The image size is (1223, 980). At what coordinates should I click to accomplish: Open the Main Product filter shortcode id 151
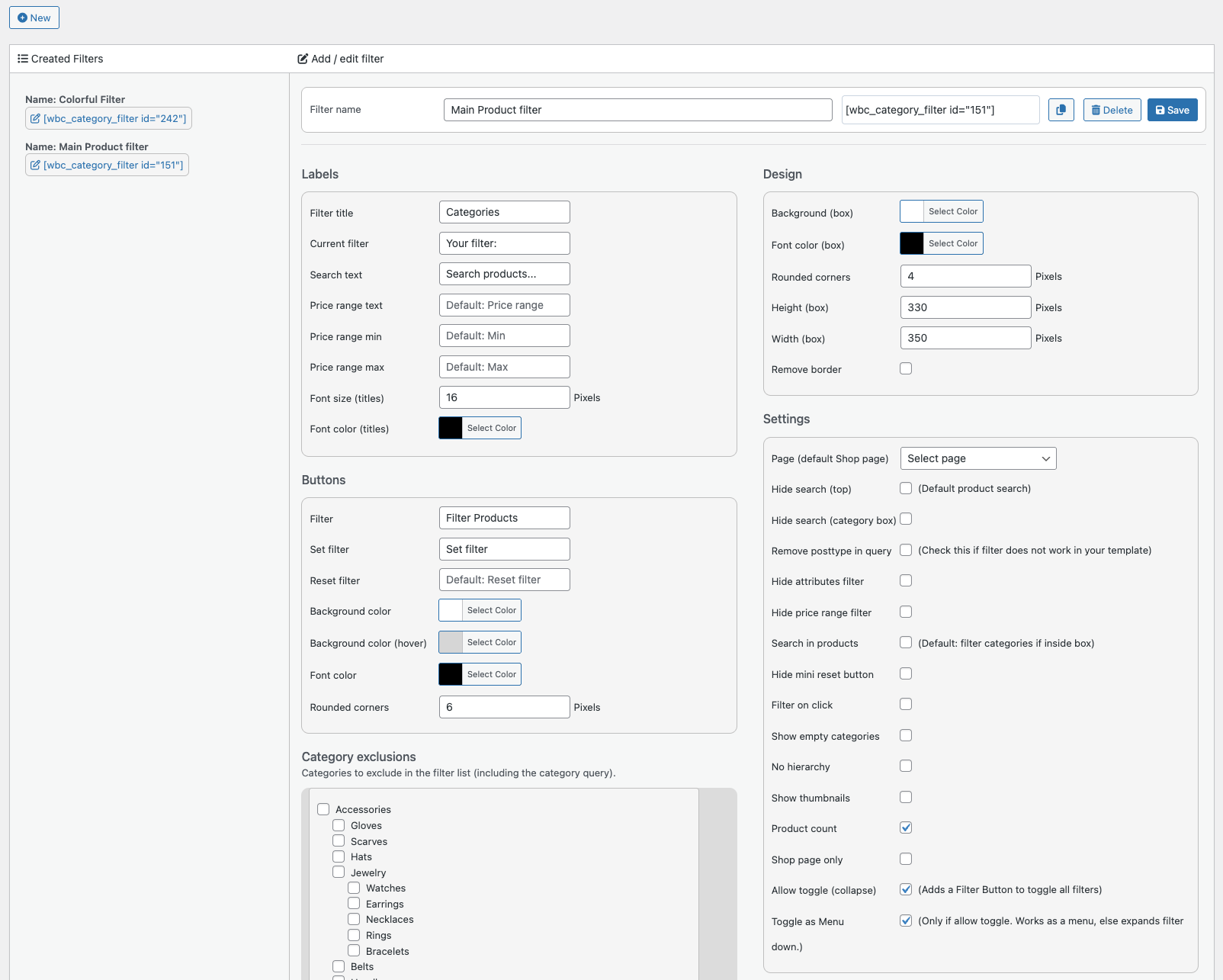[x=107, y=165]
